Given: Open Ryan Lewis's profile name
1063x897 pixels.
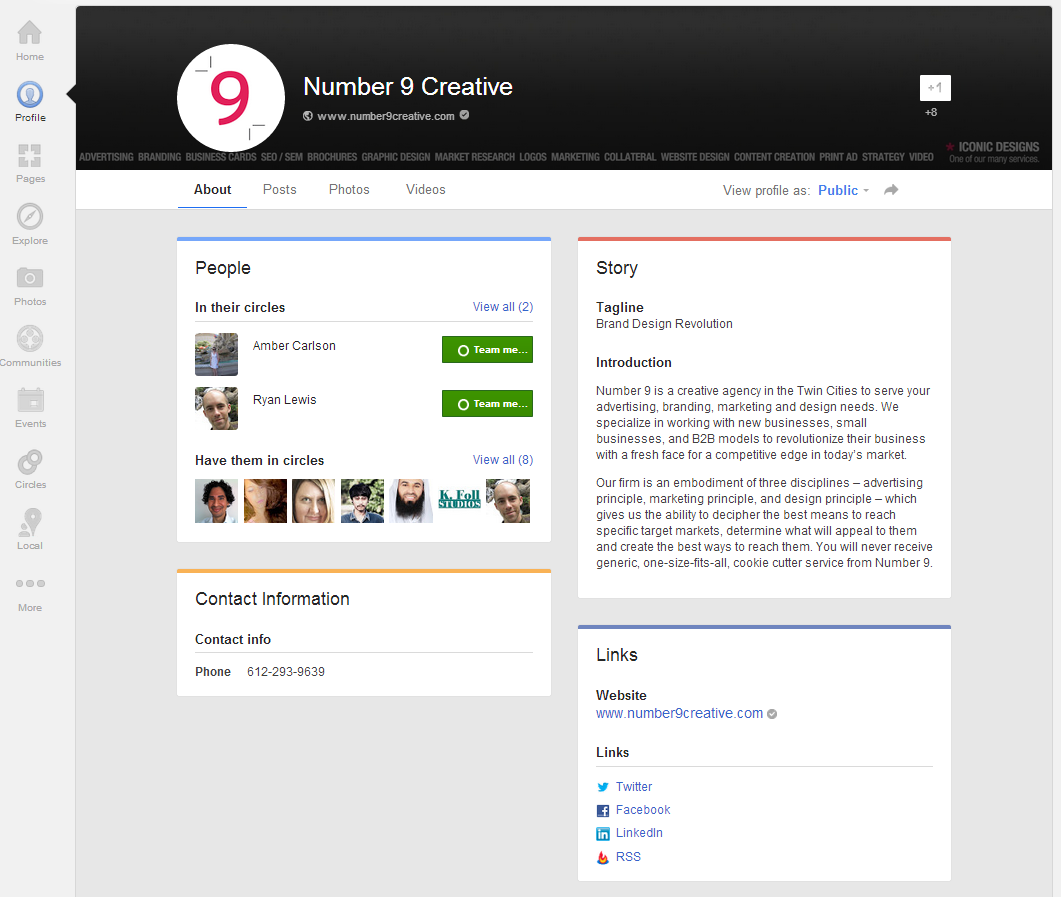Looking at the screenshot, I should (x=285, y=400).
